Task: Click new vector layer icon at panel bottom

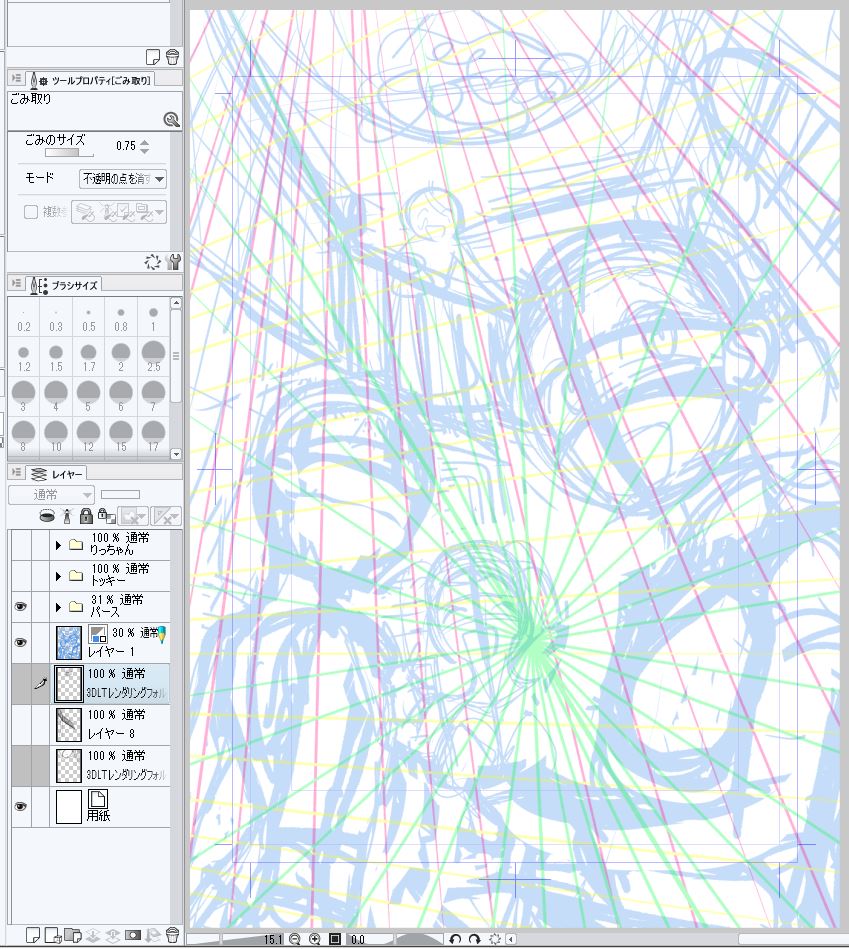Action: [x=53, y=935]
